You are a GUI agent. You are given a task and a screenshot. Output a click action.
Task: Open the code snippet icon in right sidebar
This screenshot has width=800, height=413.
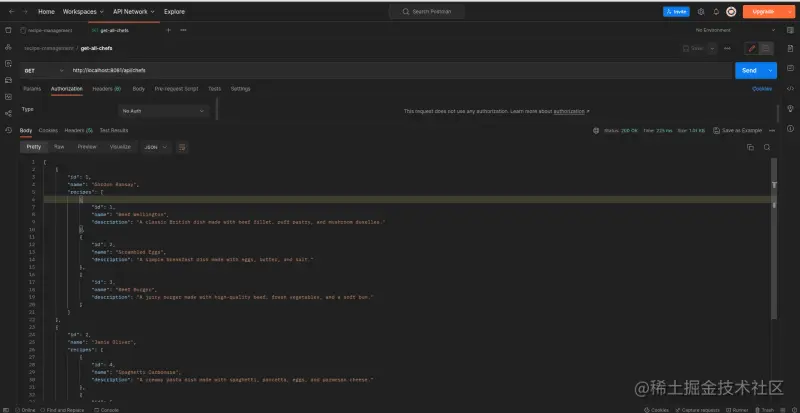point(790,88)
